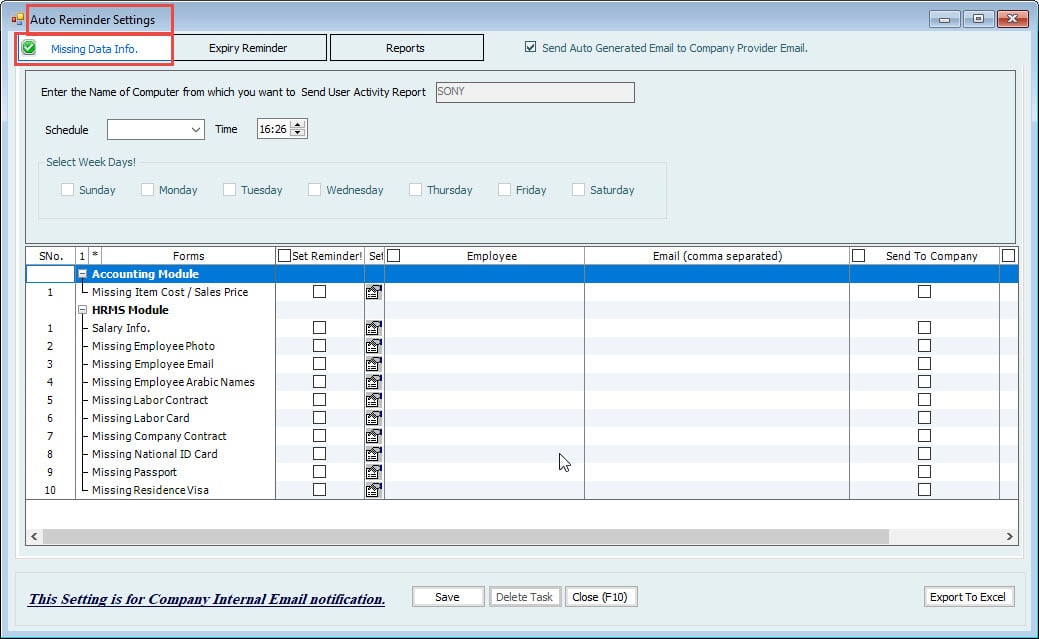Set reminder checkbox for Salary Info.

[319, 327]
